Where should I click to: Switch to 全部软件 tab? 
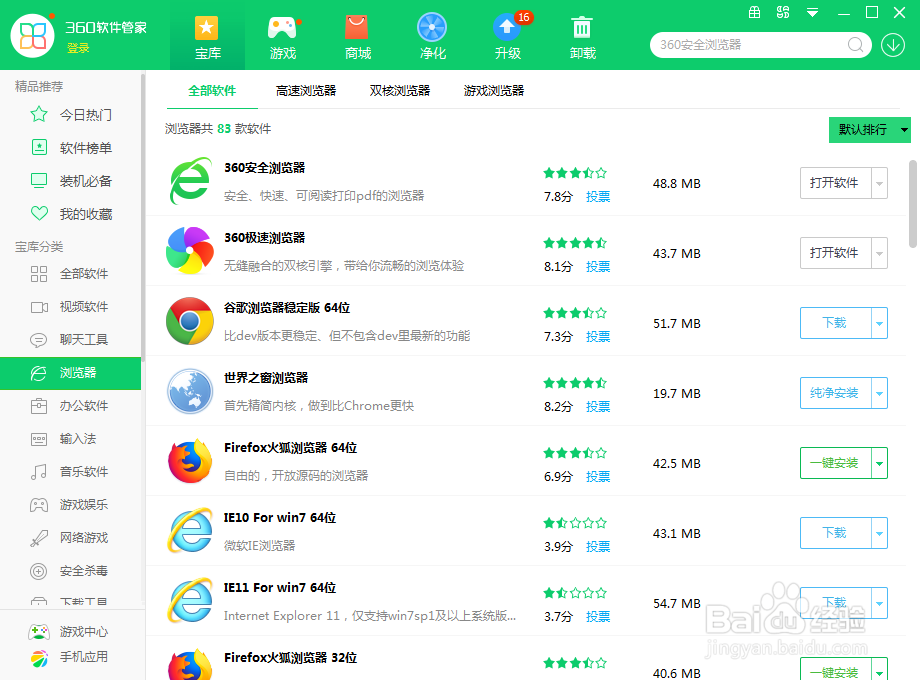click(x=212, y=91)
